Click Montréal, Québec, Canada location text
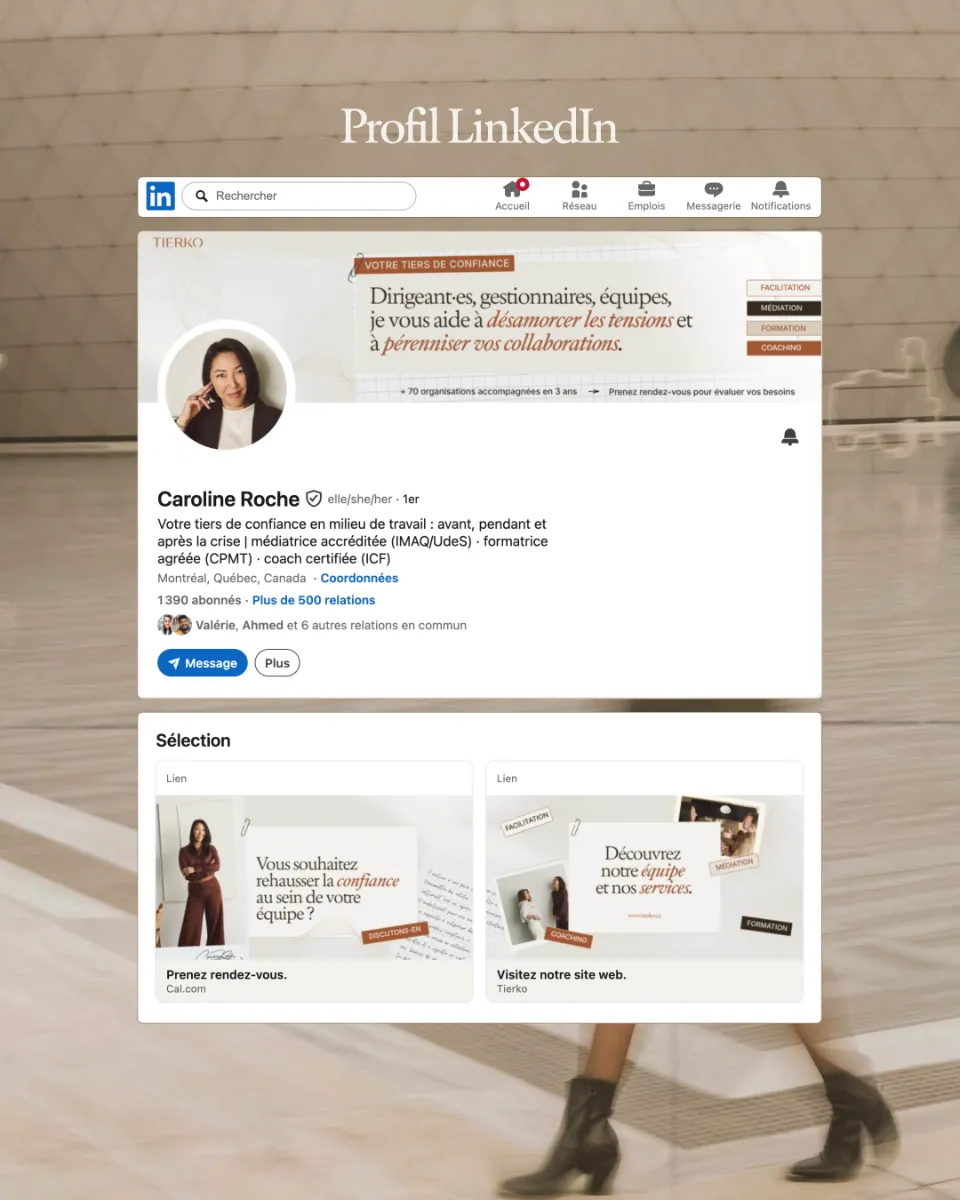 coord(232,578)
